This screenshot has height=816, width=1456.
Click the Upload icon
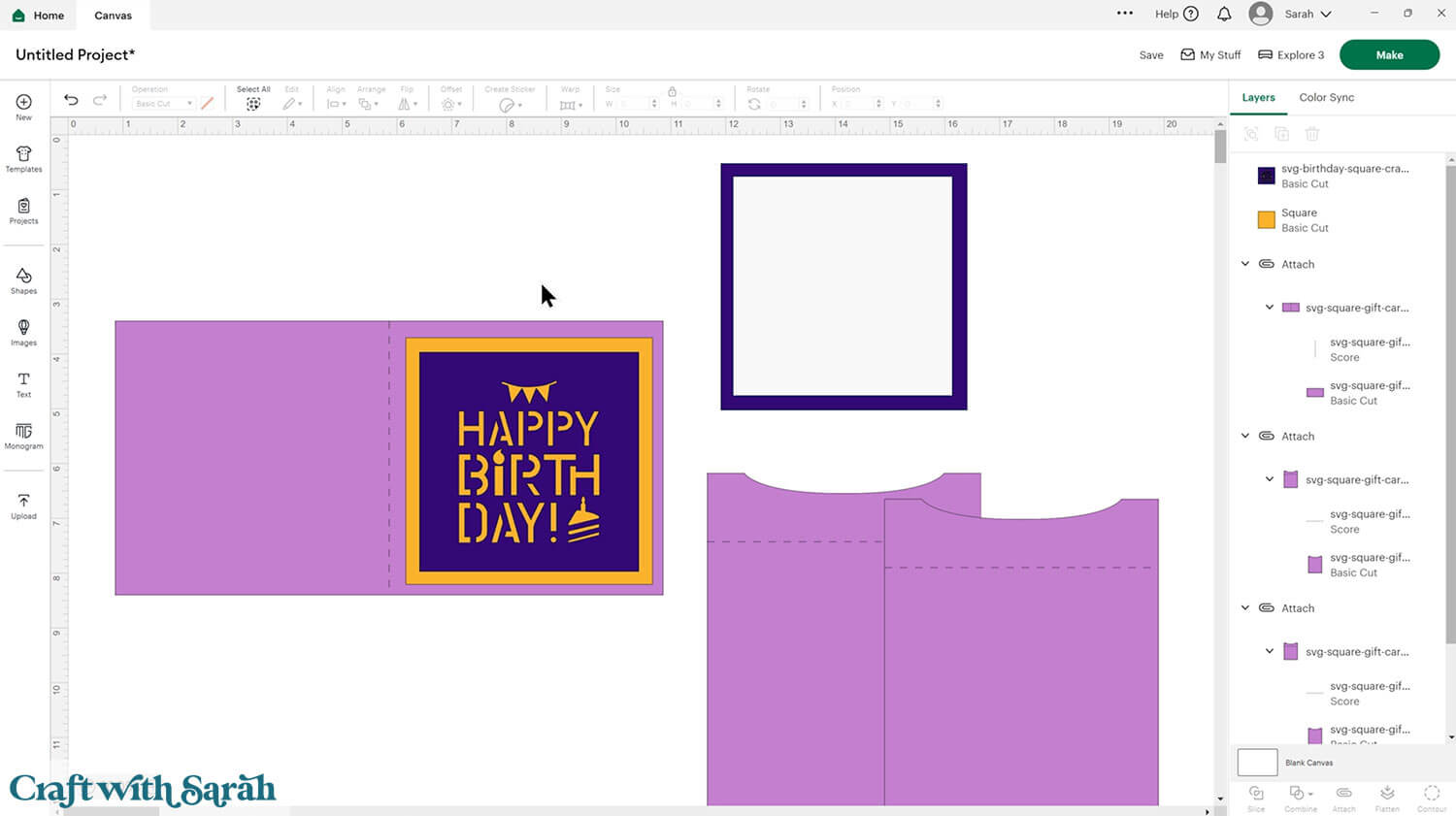pyautogui.click(x=23, y=506)
